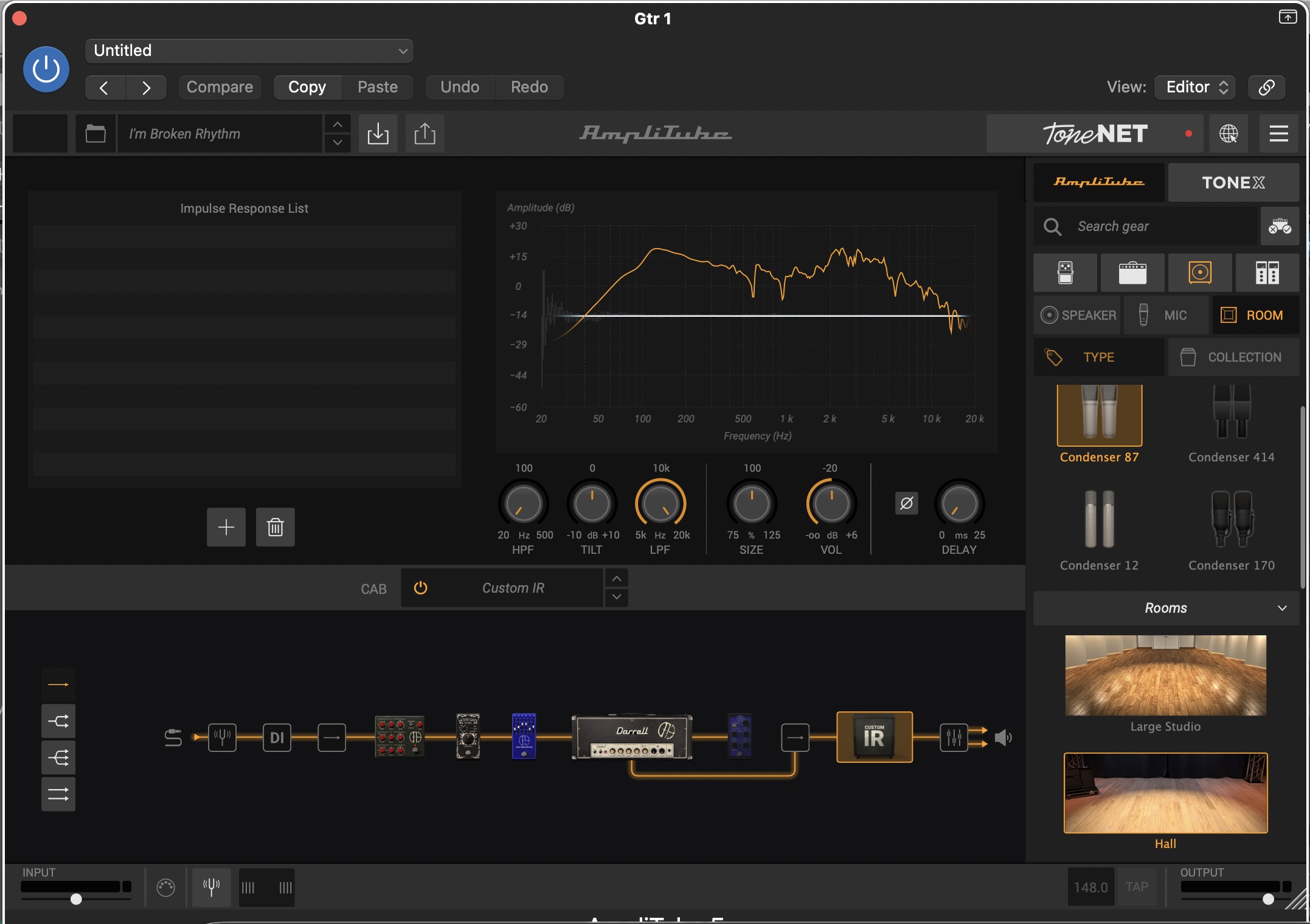Click the TAP tempo button

pos(1136,887)
